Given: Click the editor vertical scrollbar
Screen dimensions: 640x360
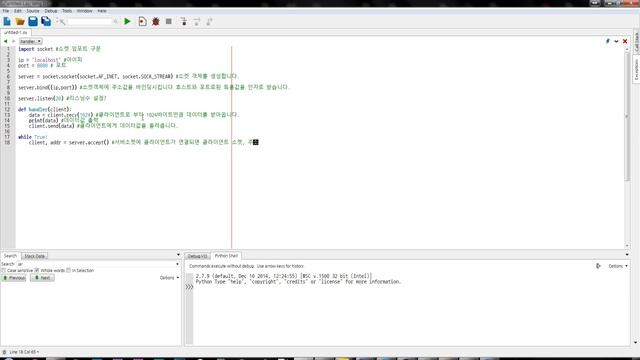Looking at the screenshot, I should (x=627, y=116).
